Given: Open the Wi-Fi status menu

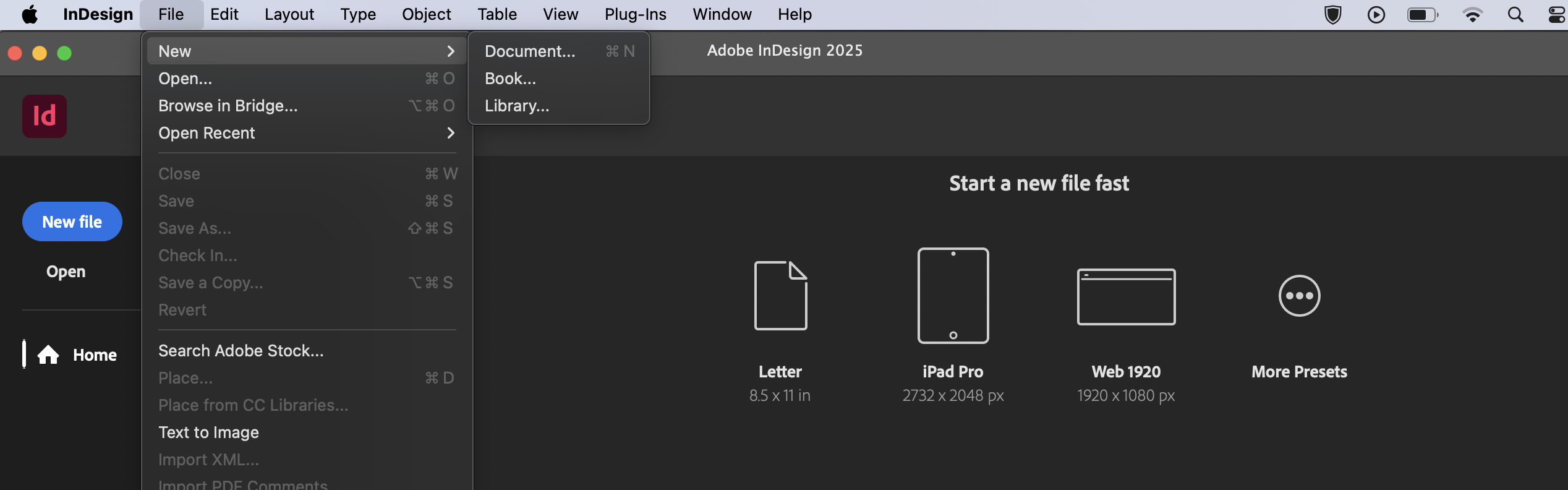Looking at the screenshot, I should [x=1473, y=14].
